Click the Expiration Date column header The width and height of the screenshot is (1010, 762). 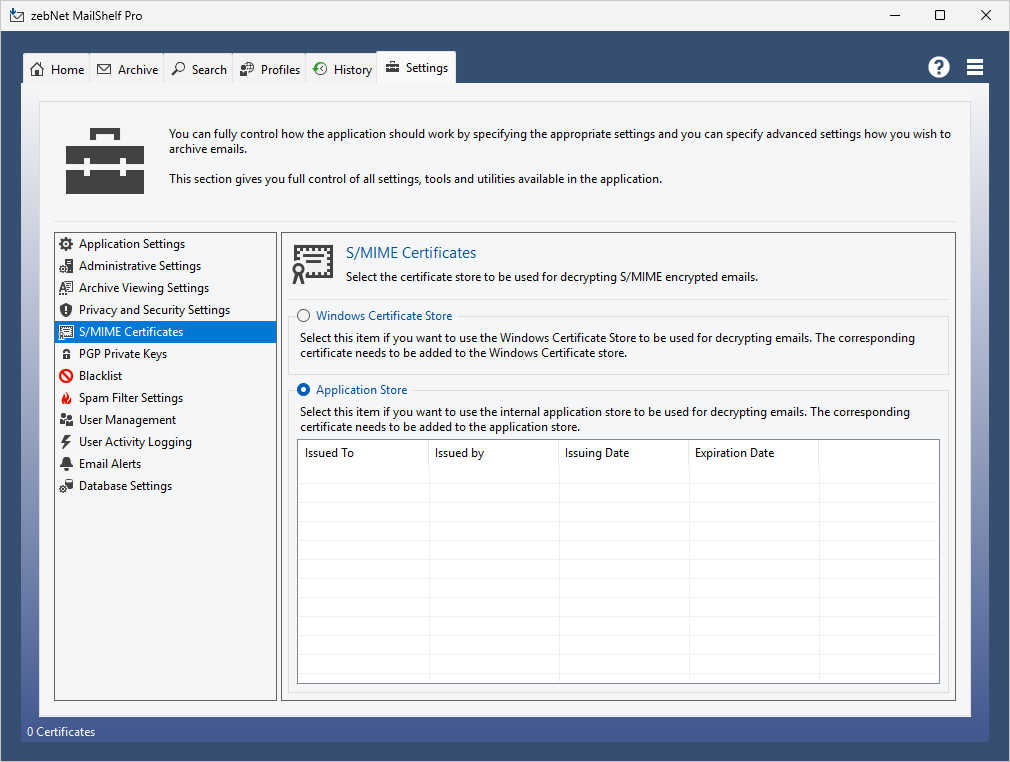pyautogui.click(x=753, y=453)
